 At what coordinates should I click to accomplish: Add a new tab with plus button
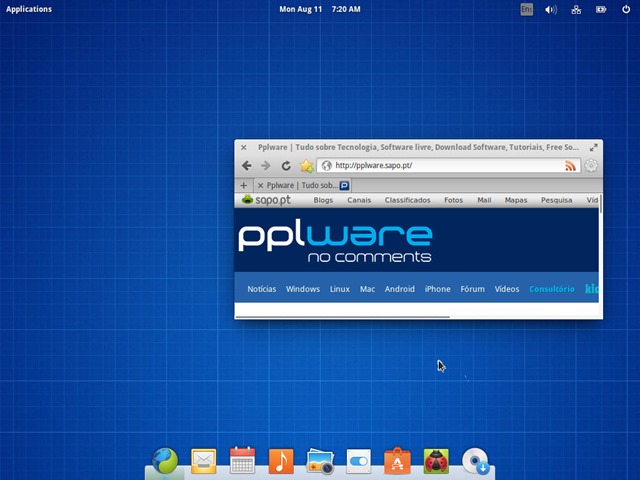(244, 185)
